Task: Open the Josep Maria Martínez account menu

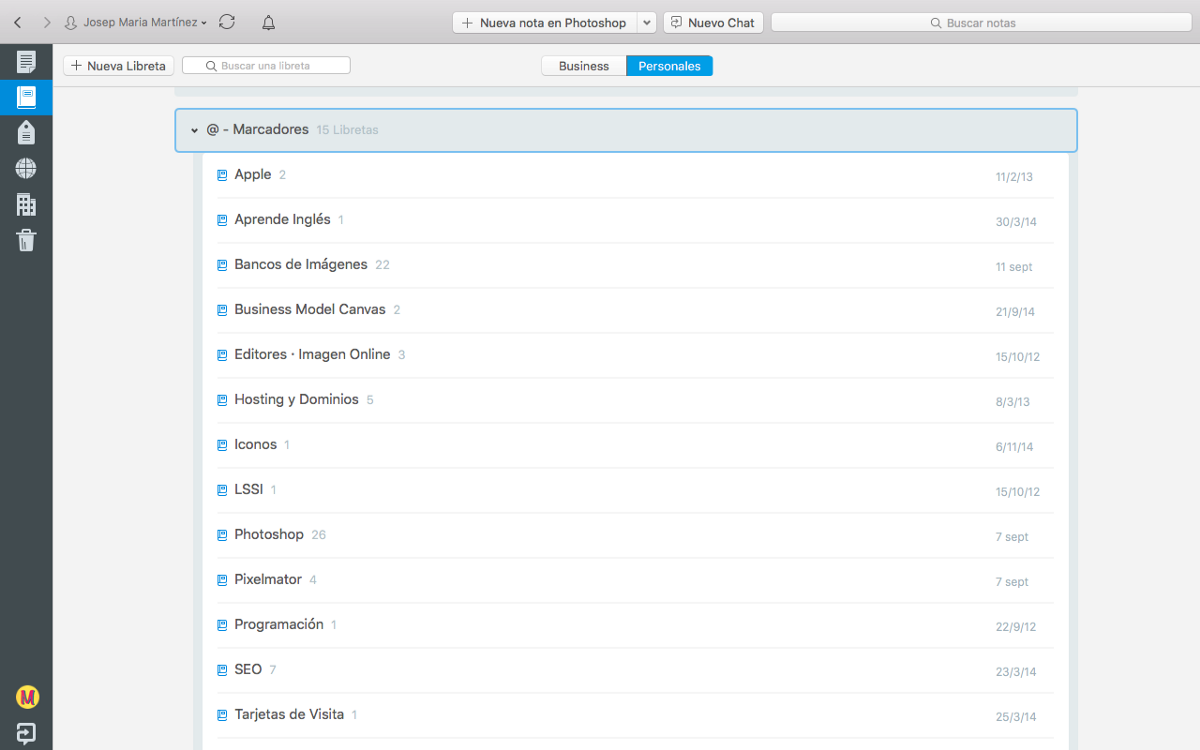Action: (x=135, y=22)
